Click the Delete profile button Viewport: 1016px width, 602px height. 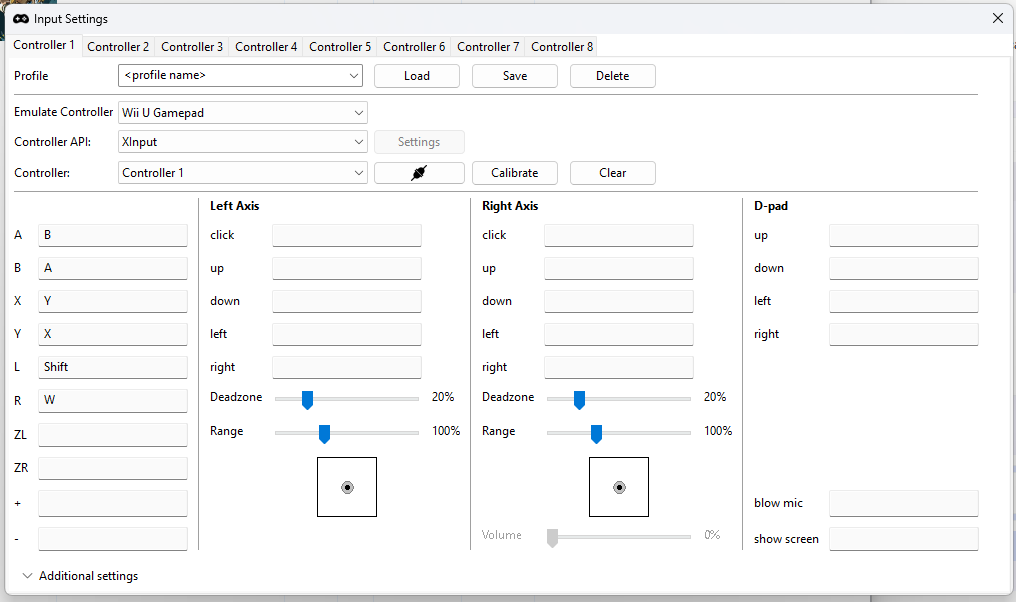pos(612,76)
